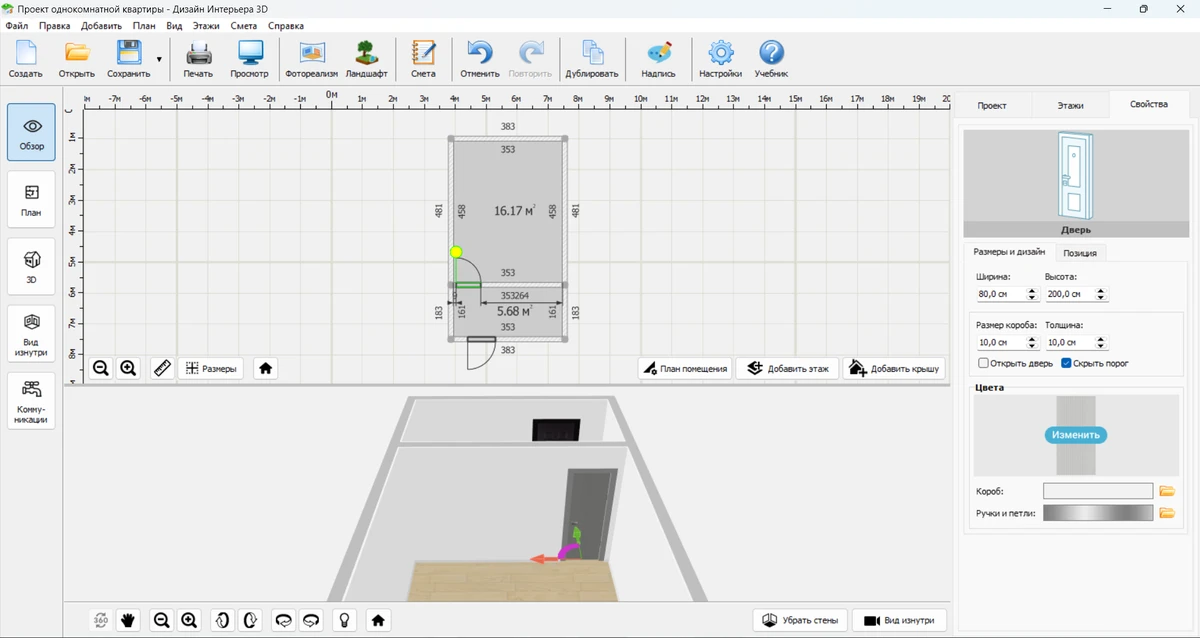
Task: Switch to the Обзор view mode
Action: click(32, 133)
